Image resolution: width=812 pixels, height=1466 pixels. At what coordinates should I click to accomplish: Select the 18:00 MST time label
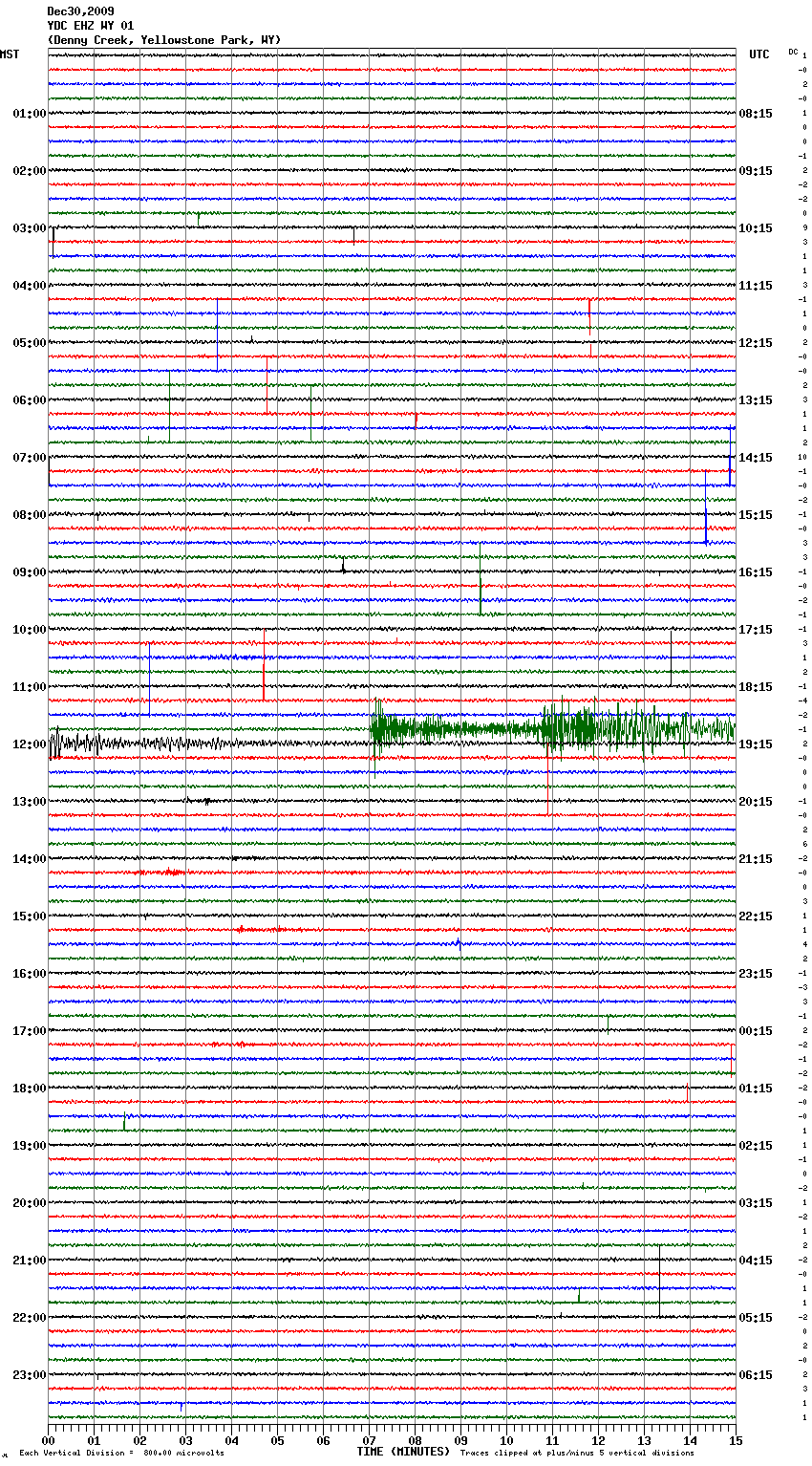pyautogui.click(x=30, y=1089)
